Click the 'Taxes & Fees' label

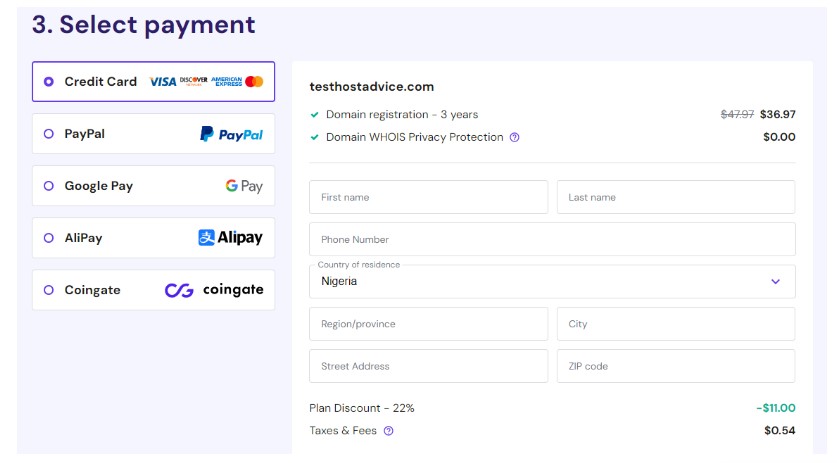pyautogui.click(x=343, y=430)
